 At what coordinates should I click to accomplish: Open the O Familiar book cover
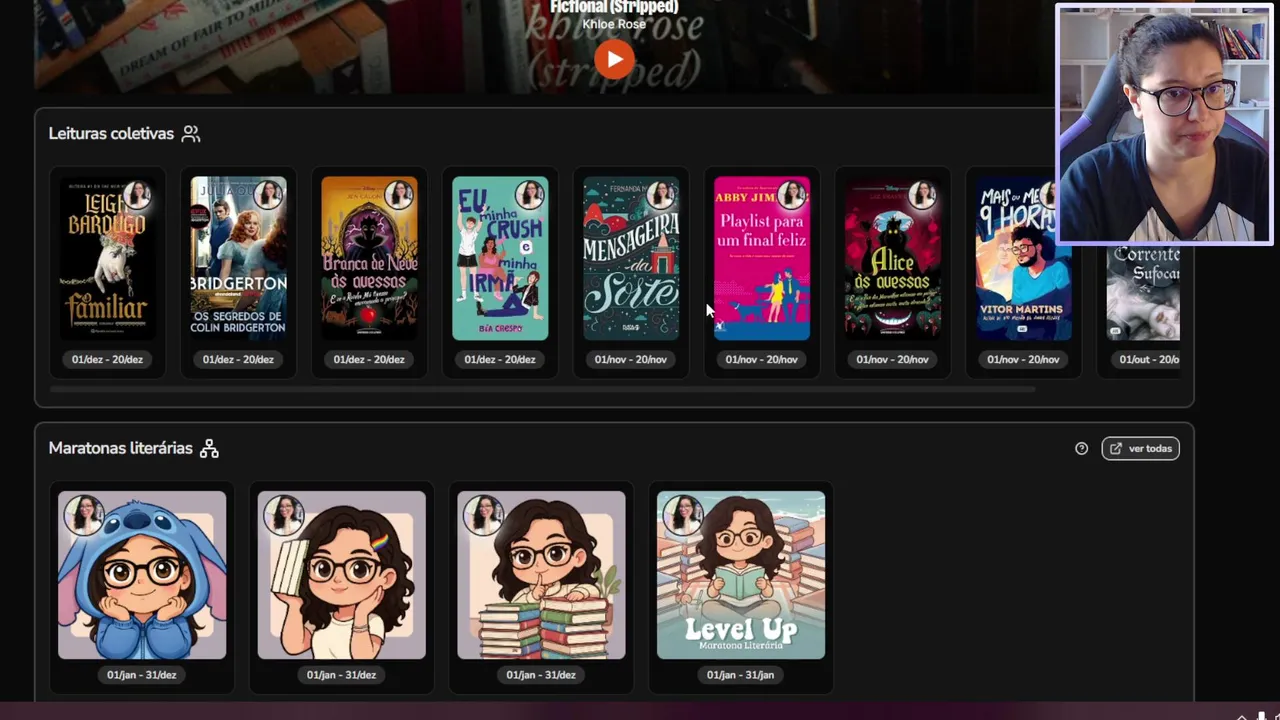pyautogui.click(x=107, y=259)
